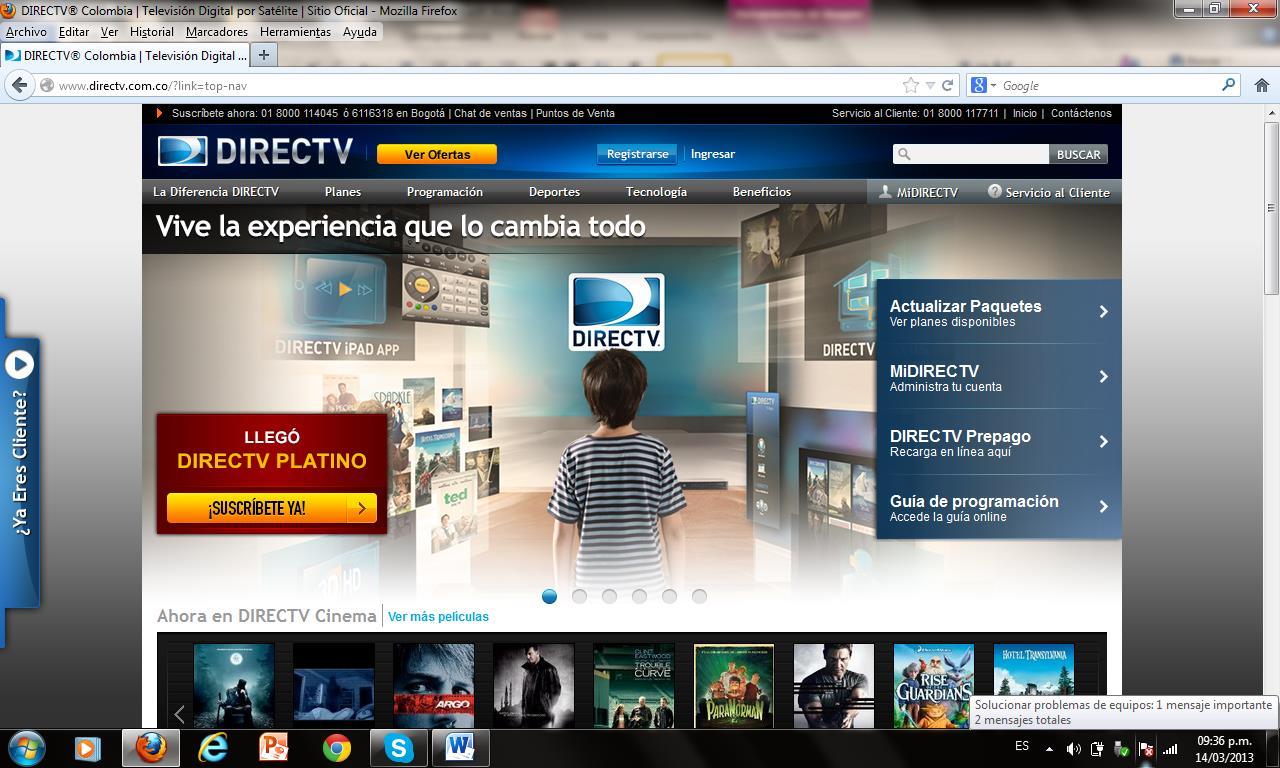1280x768 pixels.
Task: Switch to Word in the taskbar
Action: coord(460,747)
